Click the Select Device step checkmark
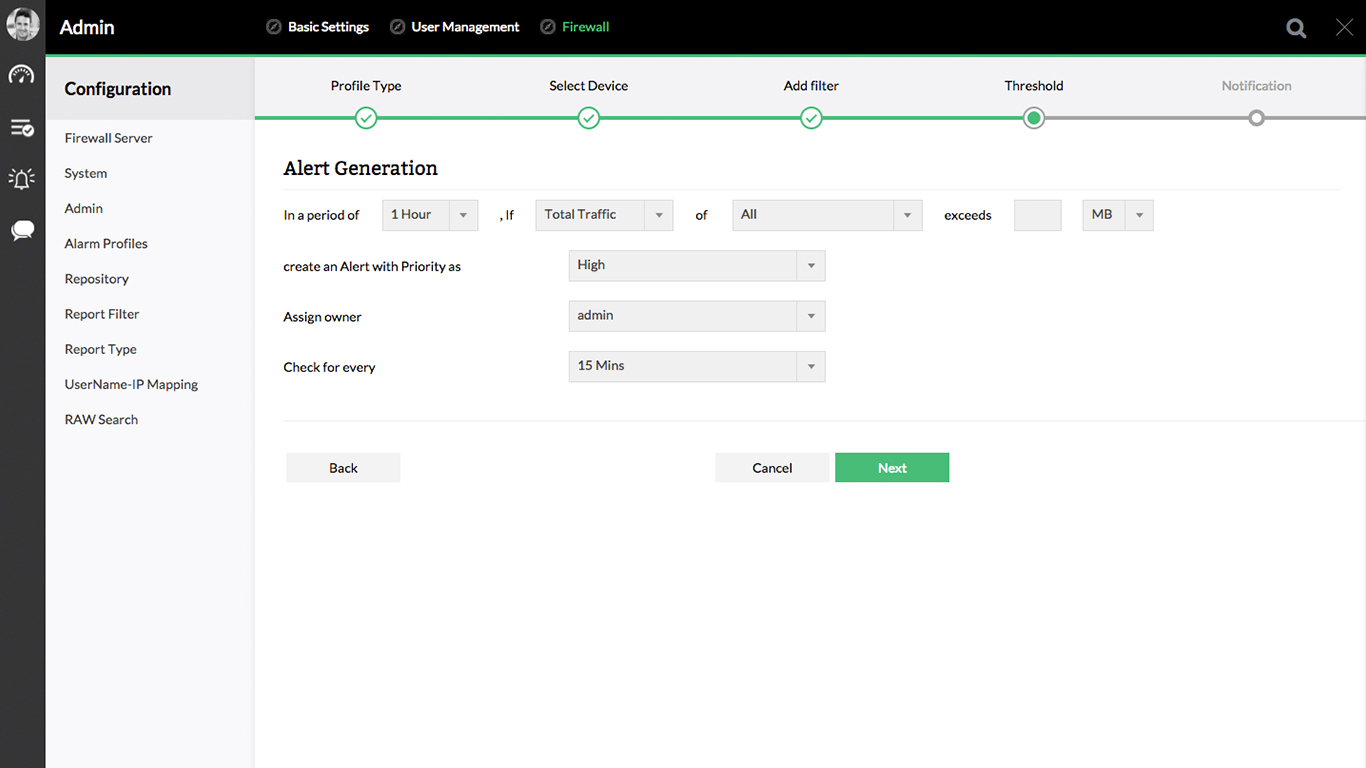Viewport: 1366px width, 768px height. (x=589, y=118)
